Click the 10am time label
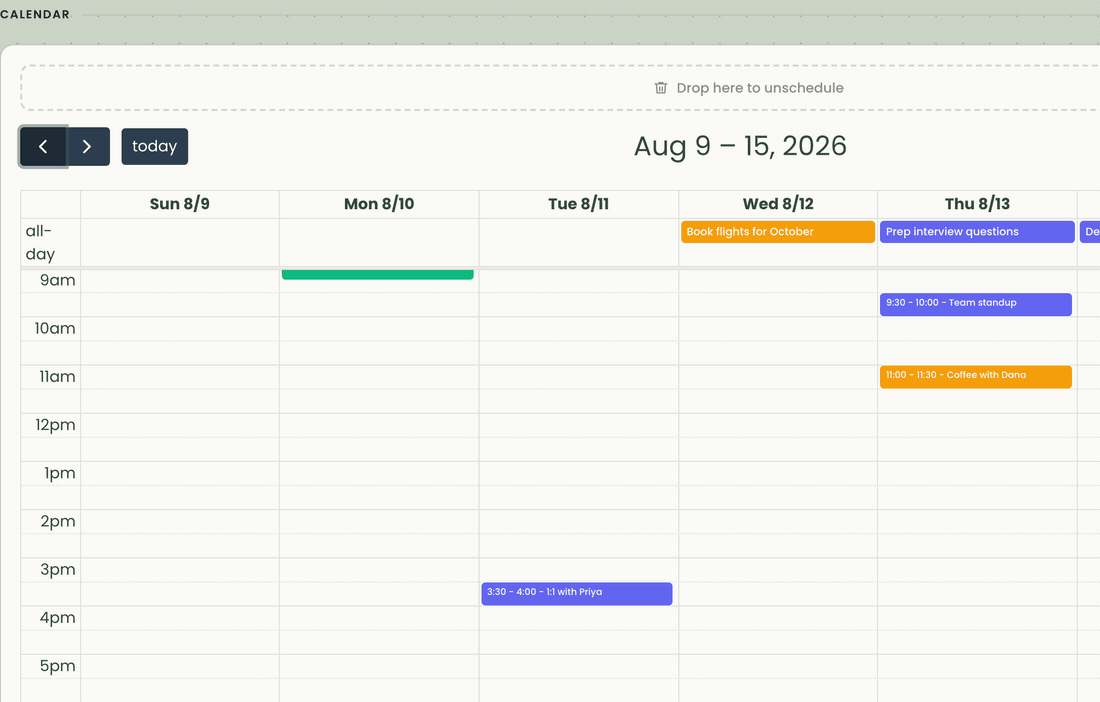The width and height of the screenshot is (1100, 702). 55,328
